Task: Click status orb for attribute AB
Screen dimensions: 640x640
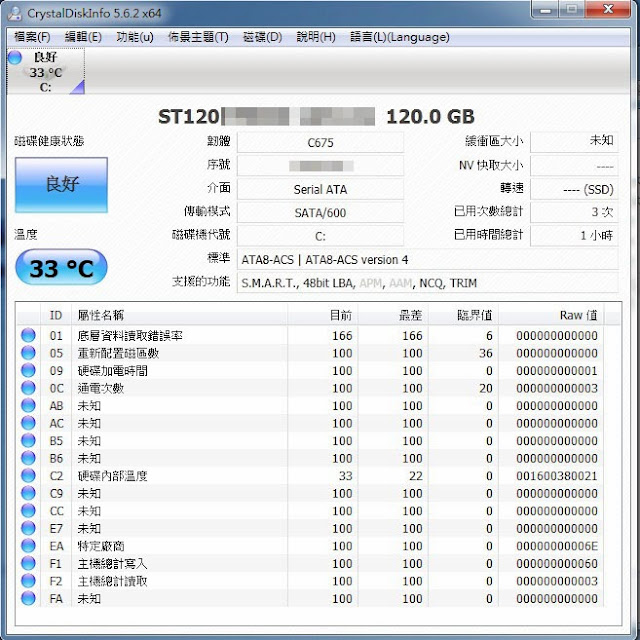Action: click(x=28, y=405)
